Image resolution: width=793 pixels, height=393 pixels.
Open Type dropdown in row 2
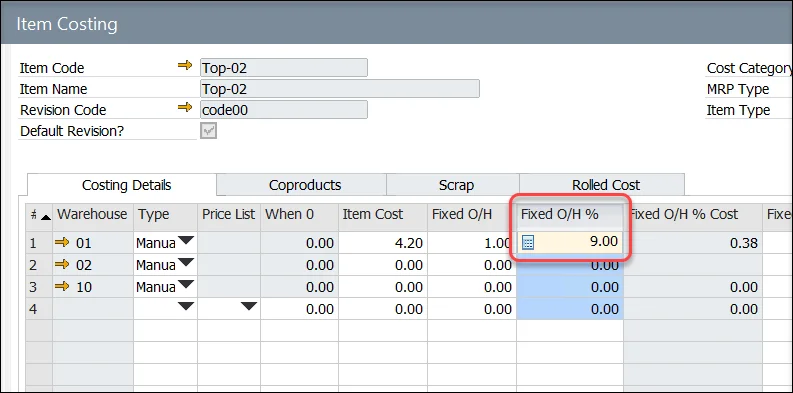click(x=186, y=262)
